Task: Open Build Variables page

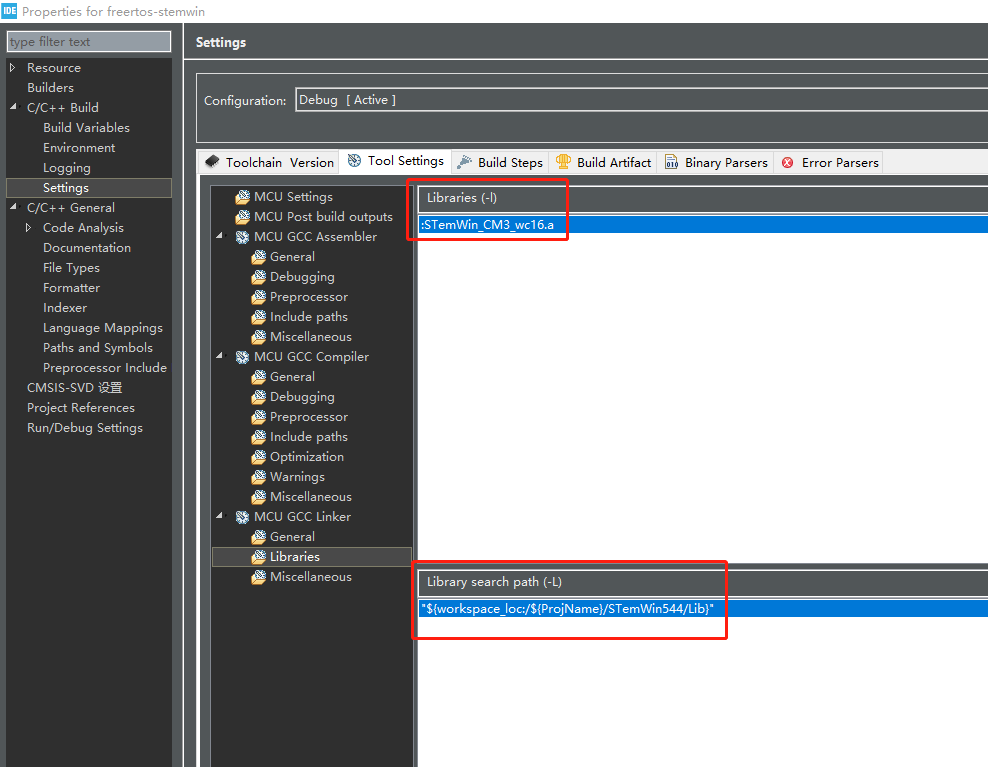Action: [86, 127]
